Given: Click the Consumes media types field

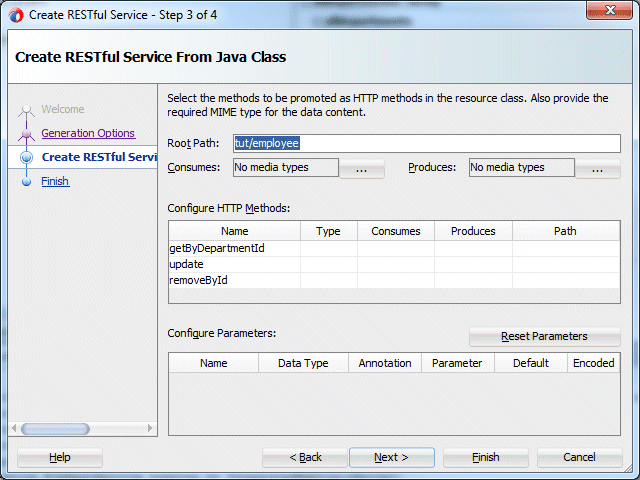Looking at the screenshot, I should tap(286, 167).
